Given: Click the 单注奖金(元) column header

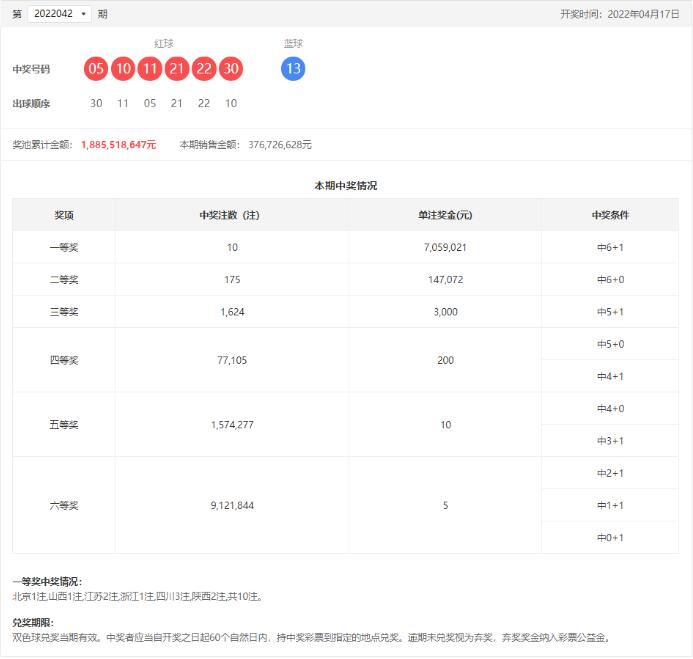Looking at the screenshot, I should pyautogui.click(x=445, y=215).
